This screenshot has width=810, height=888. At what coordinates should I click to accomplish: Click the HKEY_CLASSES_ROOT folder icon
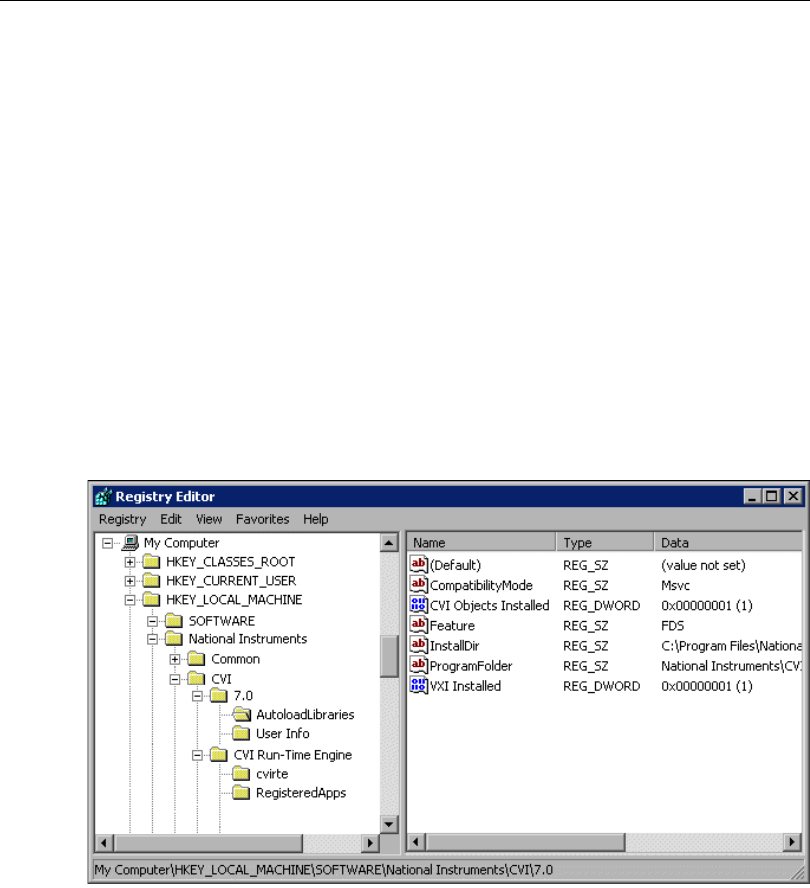point(151,562)
